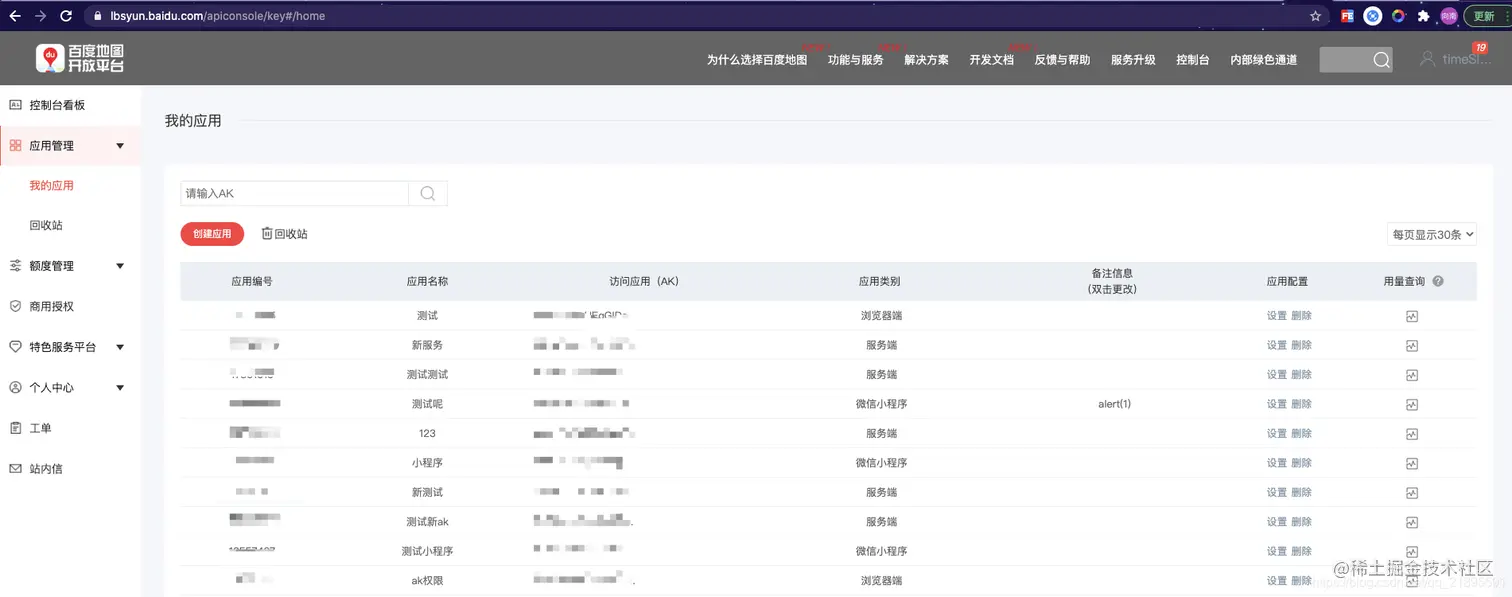Click the 商用授权 shield icon
This screenshot has height=597, width=1512.
click(x=15, y=306)
